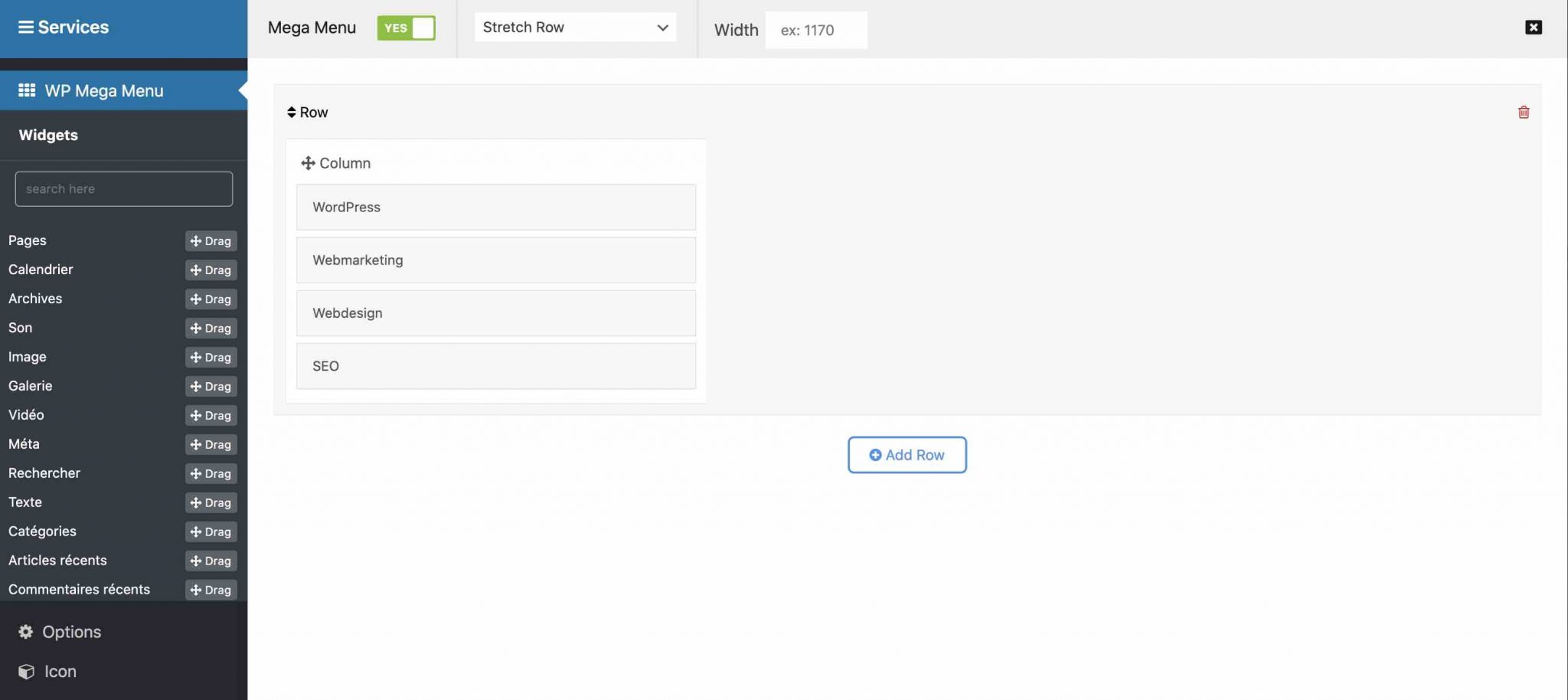This screenshot has width=1568, height=700.
Task: Open the Options gear settings
Action: click(x=26, y=631)
